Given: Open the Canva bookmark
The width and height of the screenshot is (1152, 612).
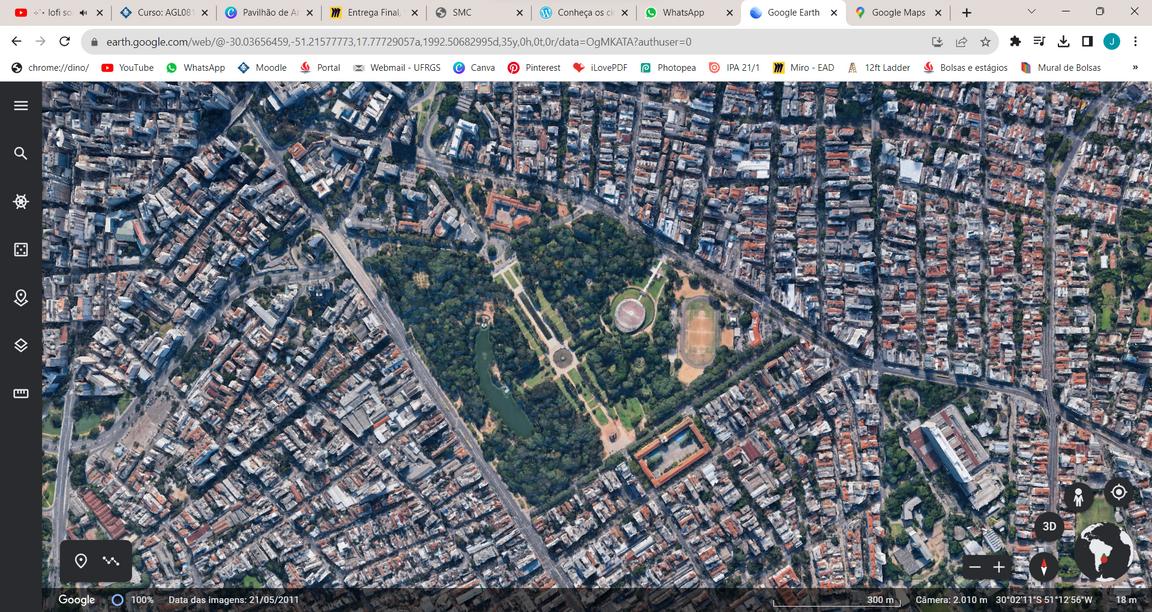Looking at the screenshot, I should point(474,68).
